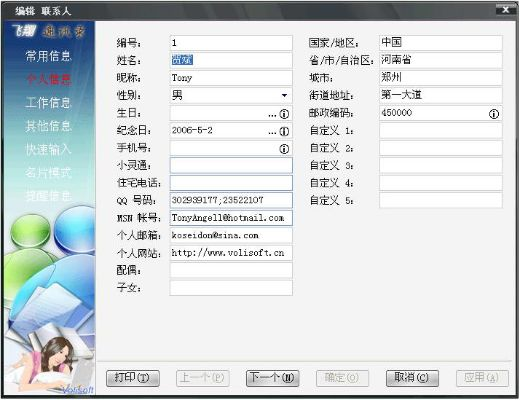Focus the 子女 input field
The height and width of the screenshot is (400, 520).
(x=231, y=288)
